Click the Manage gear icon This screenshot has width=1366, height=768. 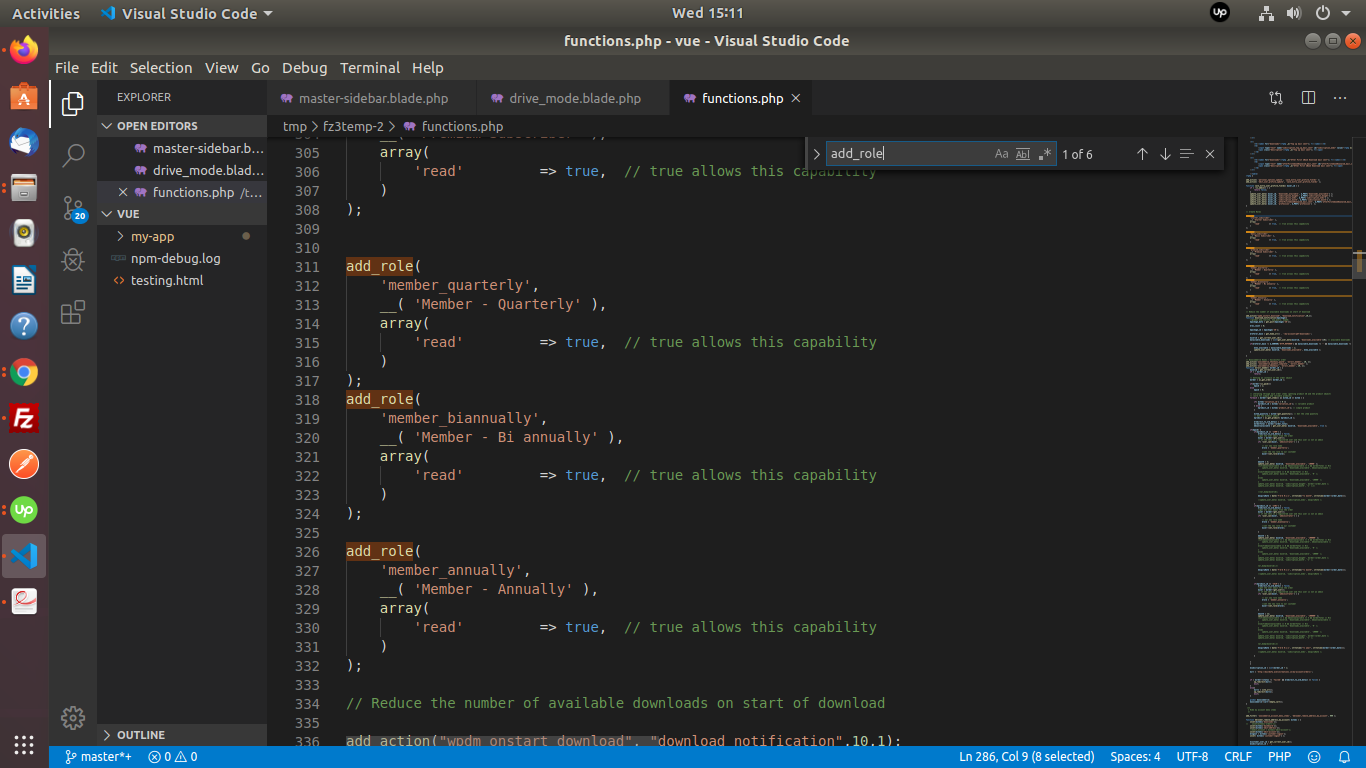(x=73, y=717)
